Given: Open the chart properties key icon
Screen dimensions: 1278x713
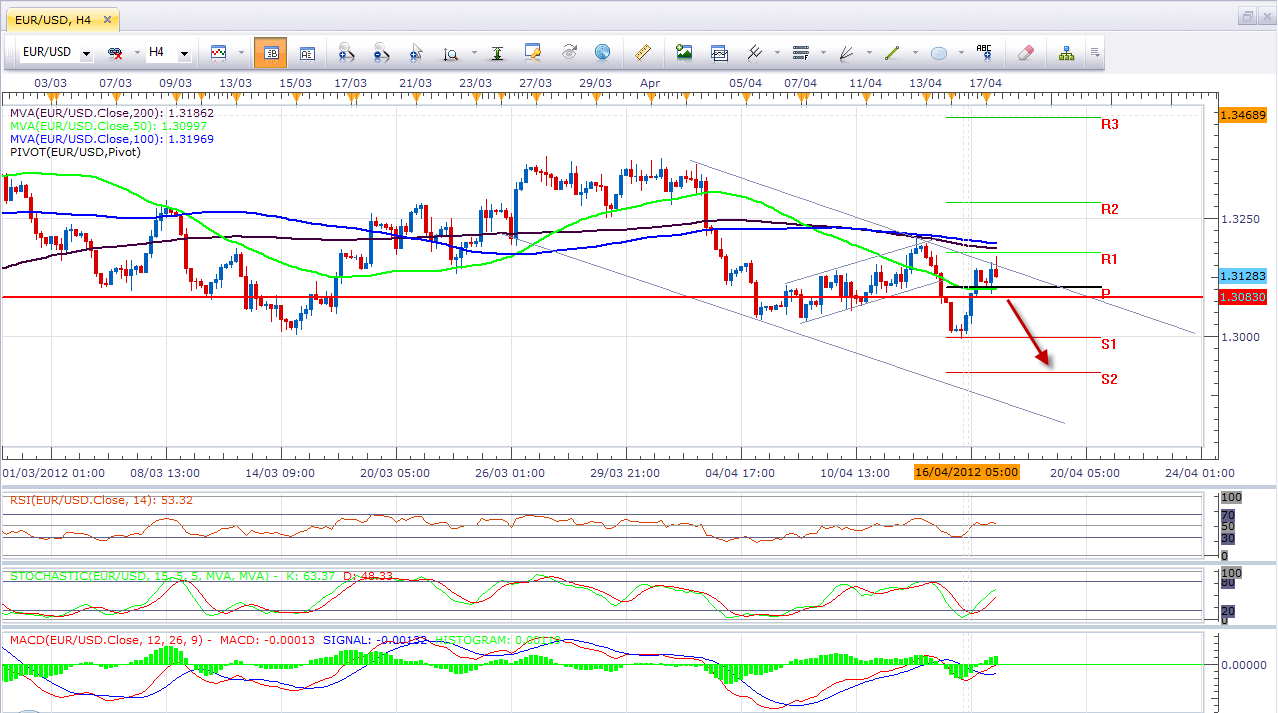Looking at the screenshot, I should (x=533, y=52).
